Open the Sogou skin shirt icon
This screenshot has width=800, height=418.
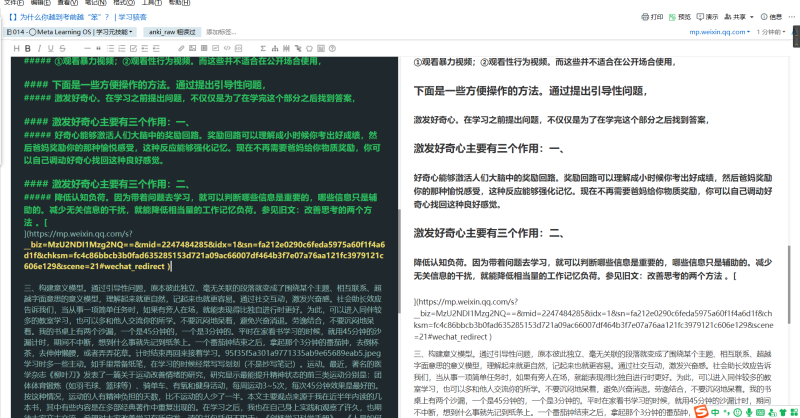pyautogui.click(x=783, y=412)
